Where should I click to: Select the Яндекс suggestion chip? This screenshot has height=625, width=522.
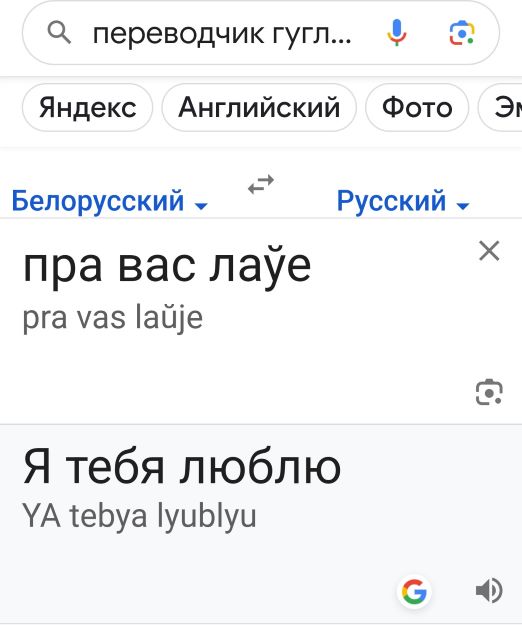click(88, 108)
